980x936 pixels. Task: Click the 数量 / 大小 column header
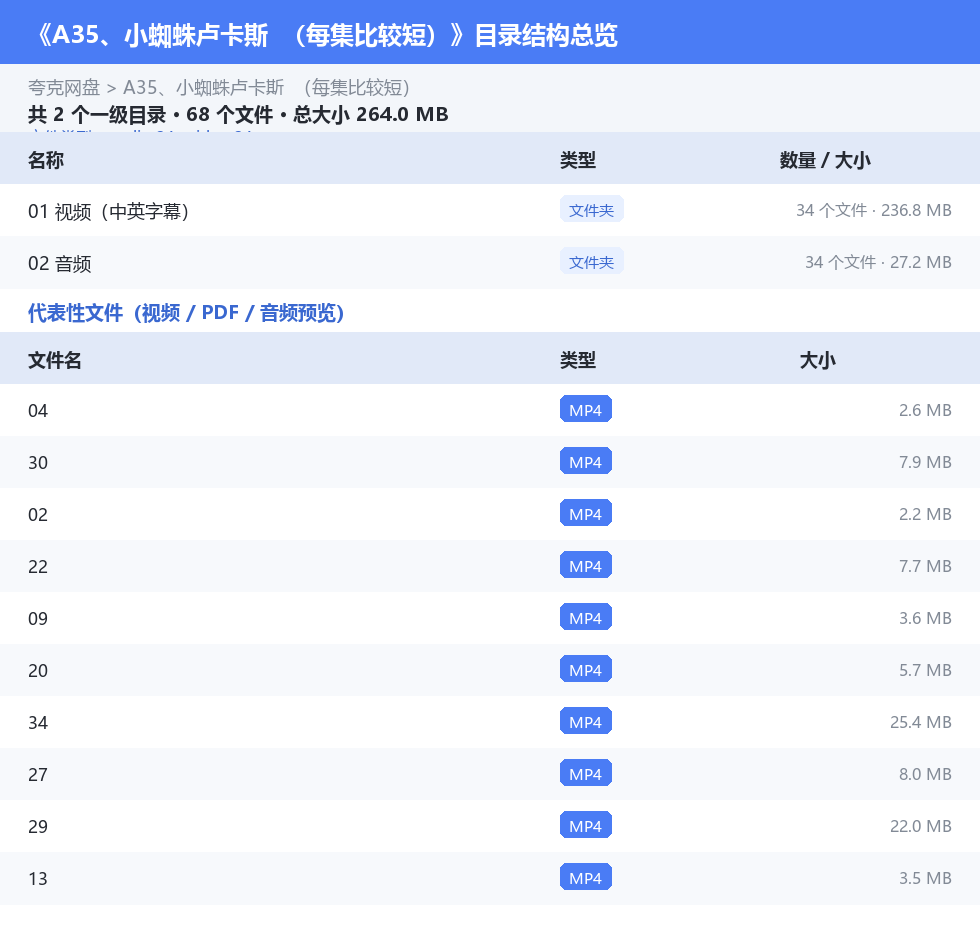pos(825,160)
